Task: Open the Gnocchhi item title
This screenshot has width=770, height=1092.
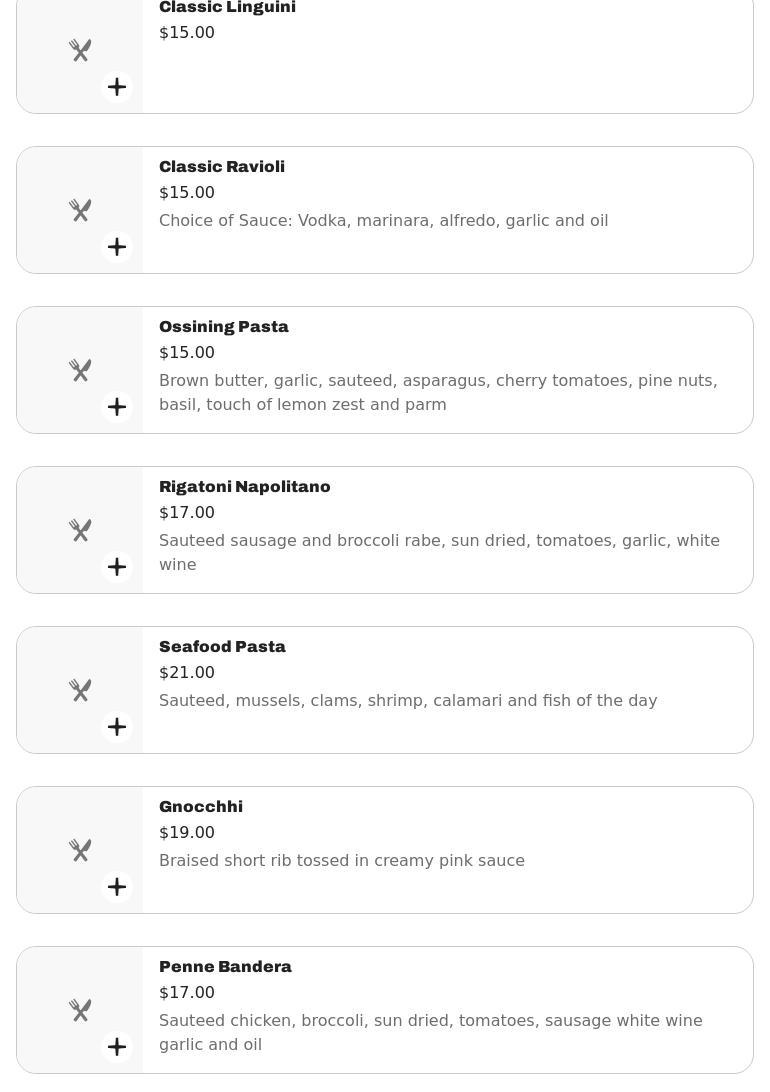Action: [201, 807]
